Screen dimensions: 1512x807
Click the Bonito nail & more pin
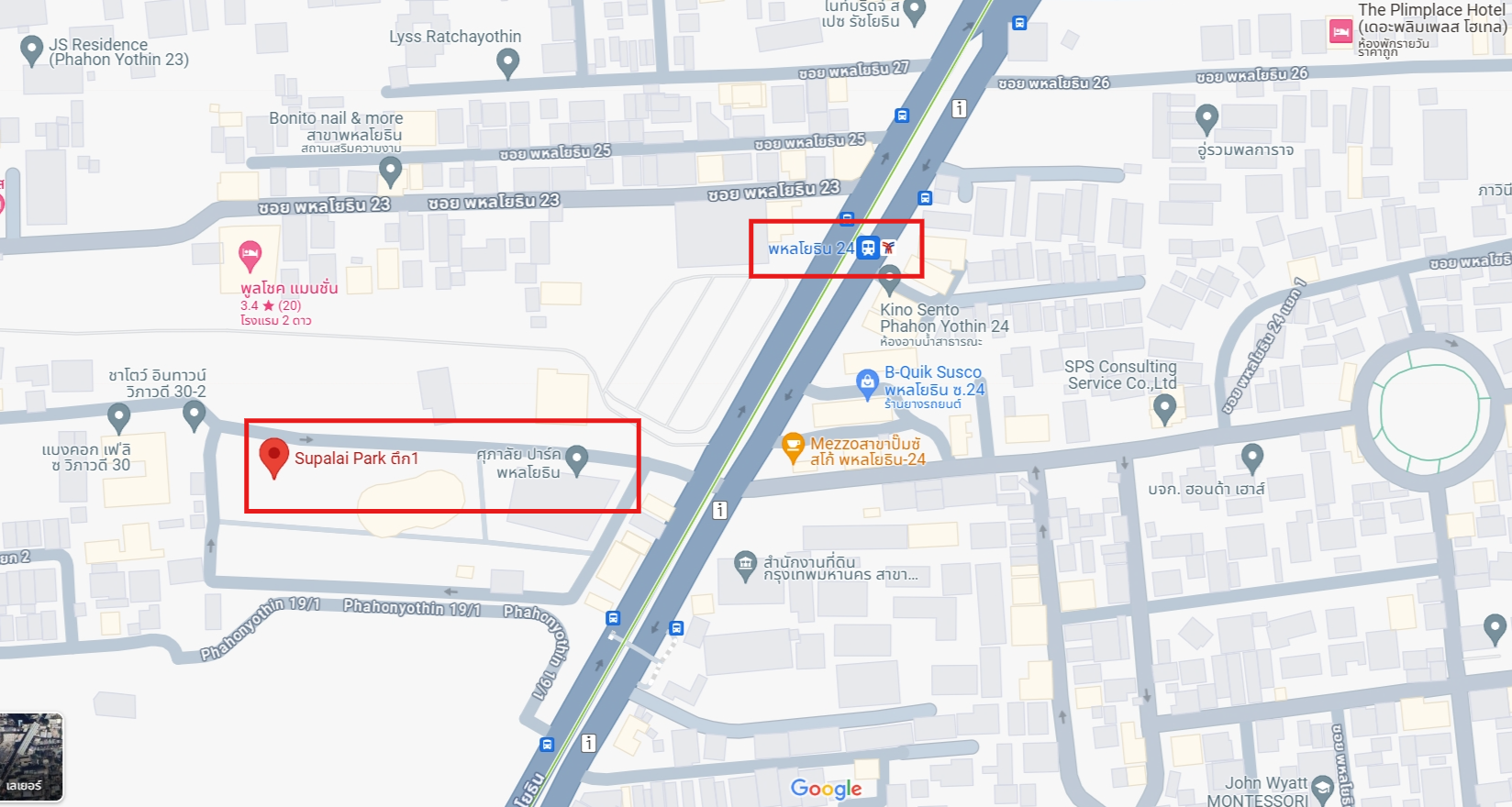click(x=391, y=171)
